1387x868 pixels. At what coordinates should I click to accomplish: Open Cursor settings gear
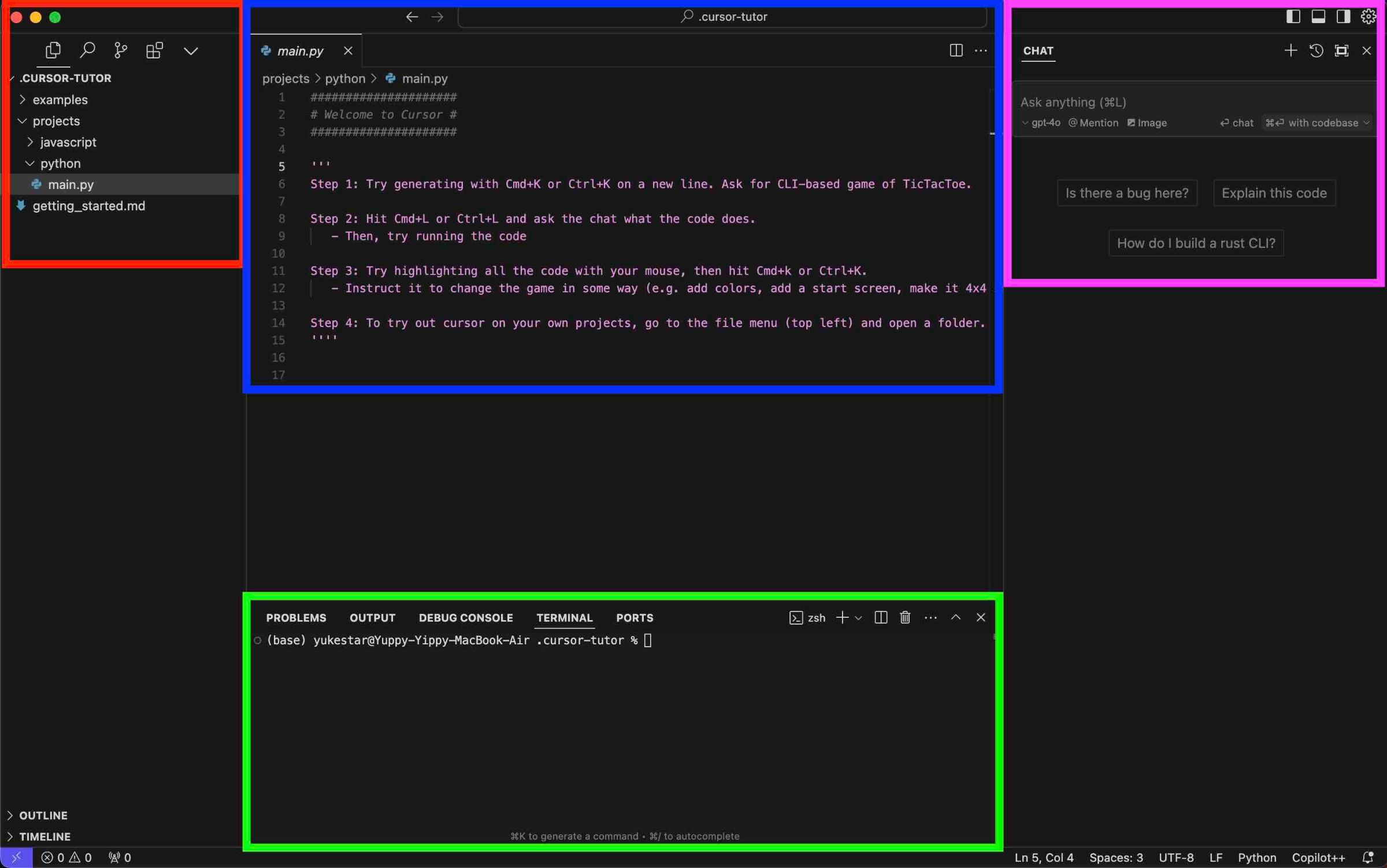1368,17
